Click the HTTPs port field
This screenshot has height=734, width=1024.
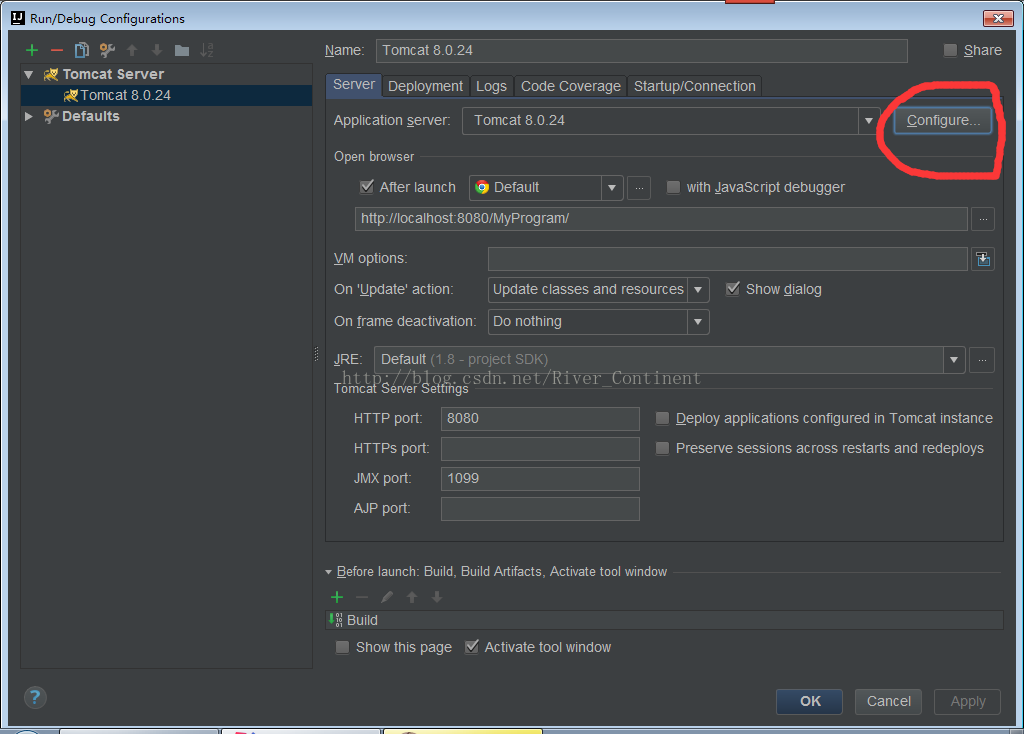tap(540, 449)
